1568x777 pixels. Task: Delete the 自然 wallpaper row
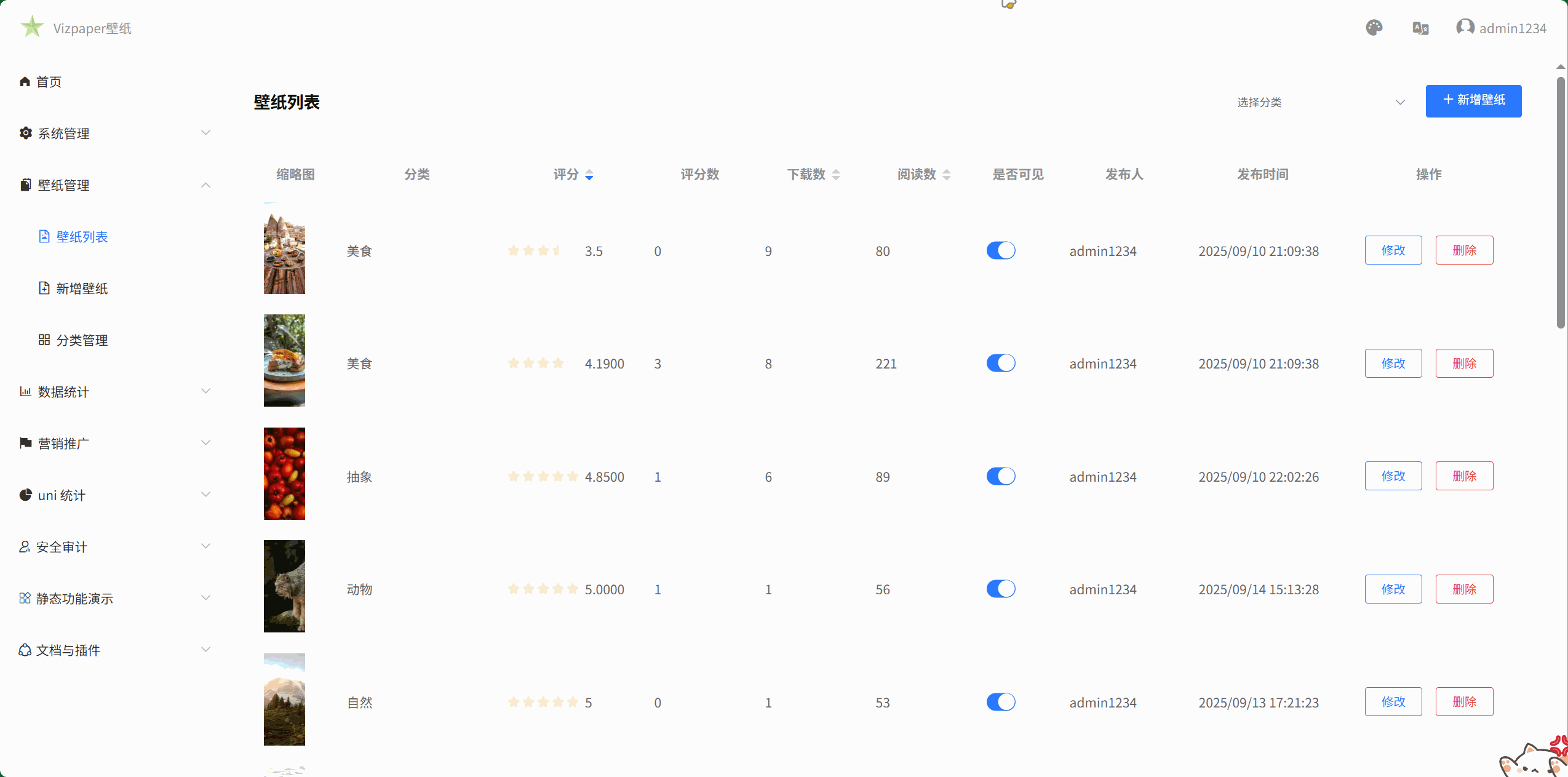1463,702
